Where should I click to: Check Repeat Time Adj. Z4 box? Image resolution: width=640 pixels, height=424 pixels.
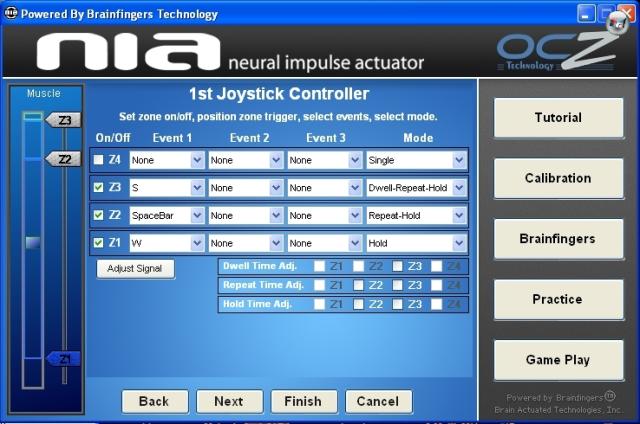click(436, 285)
